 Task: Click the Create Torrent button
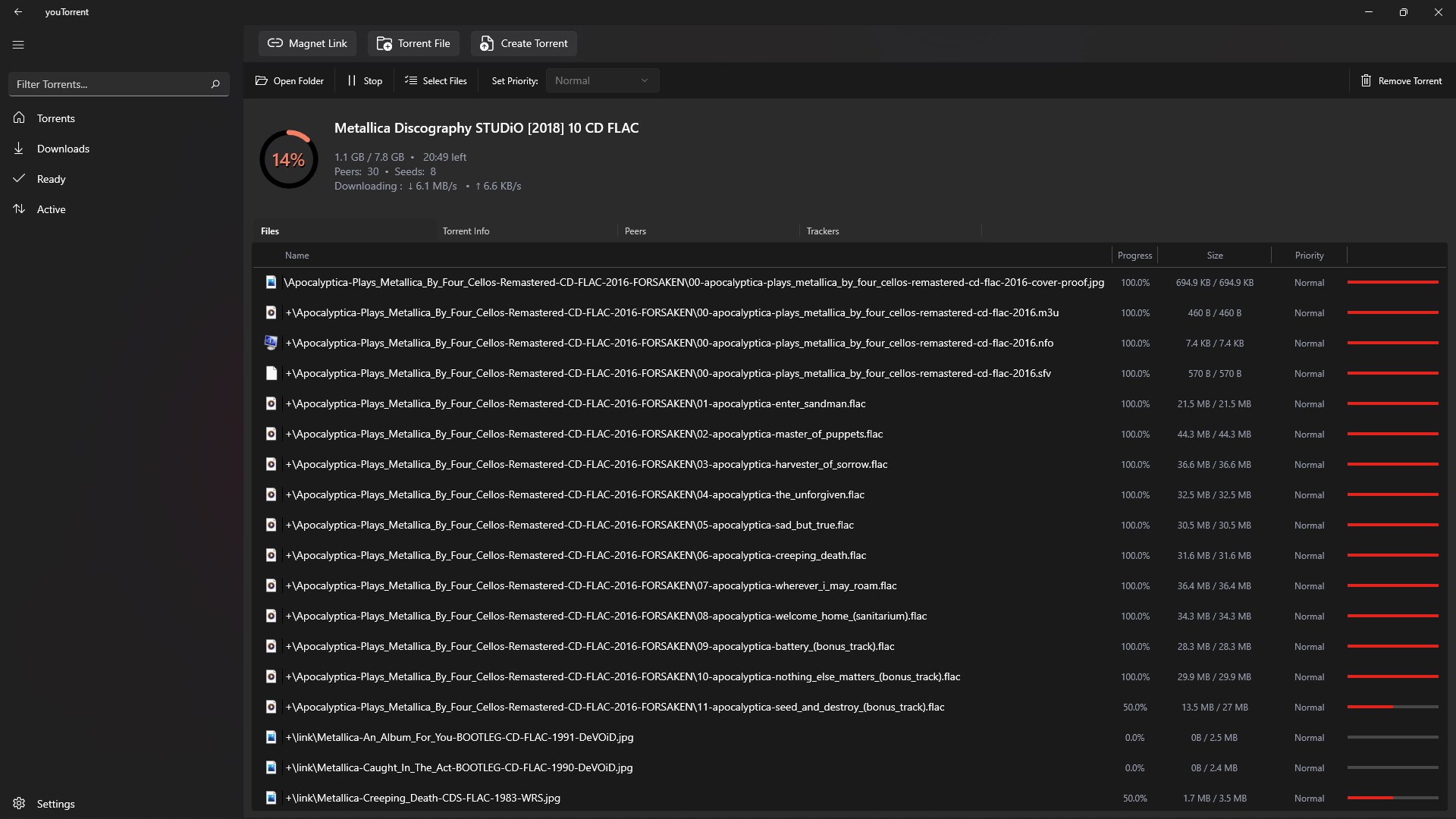click(x=523, y=43)
